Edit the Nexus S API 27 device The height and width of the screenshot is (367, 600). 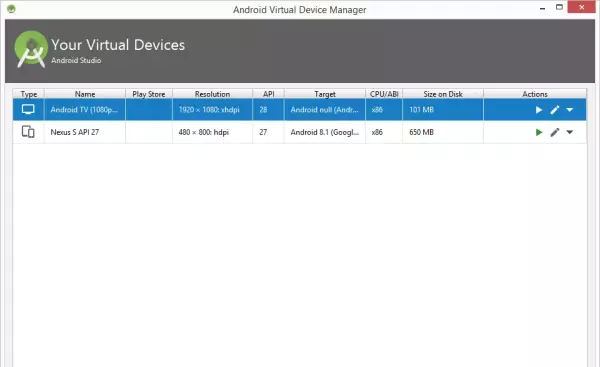coord(554,132)
